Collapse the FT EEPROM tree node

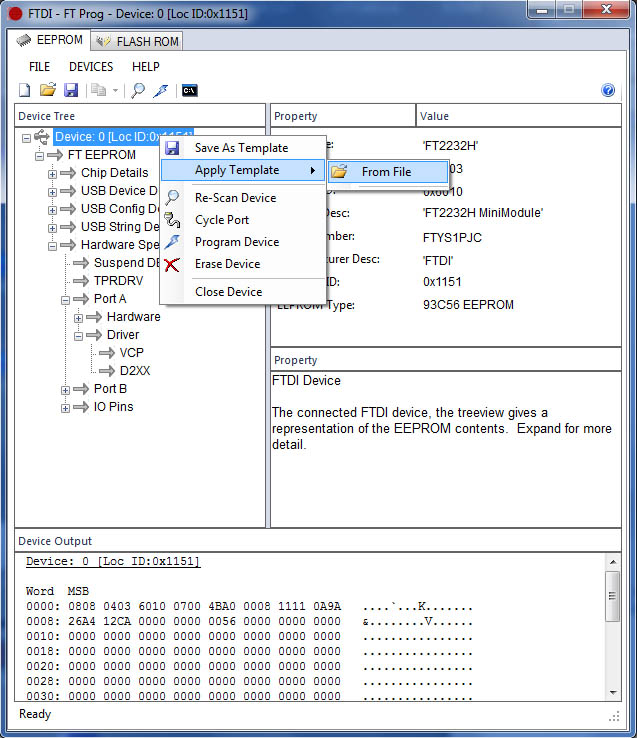click(x=40, y=156)
